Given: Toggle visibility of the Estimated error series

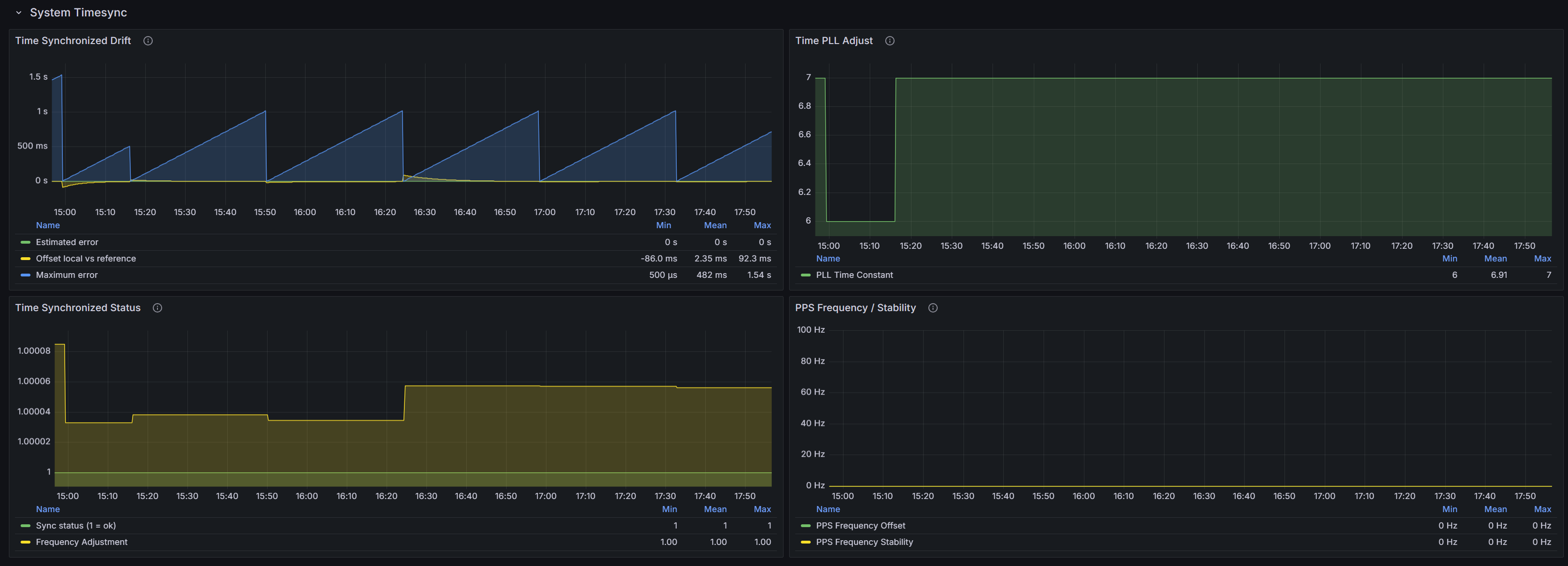Looking at the screenshot, I should pos(67,242).
